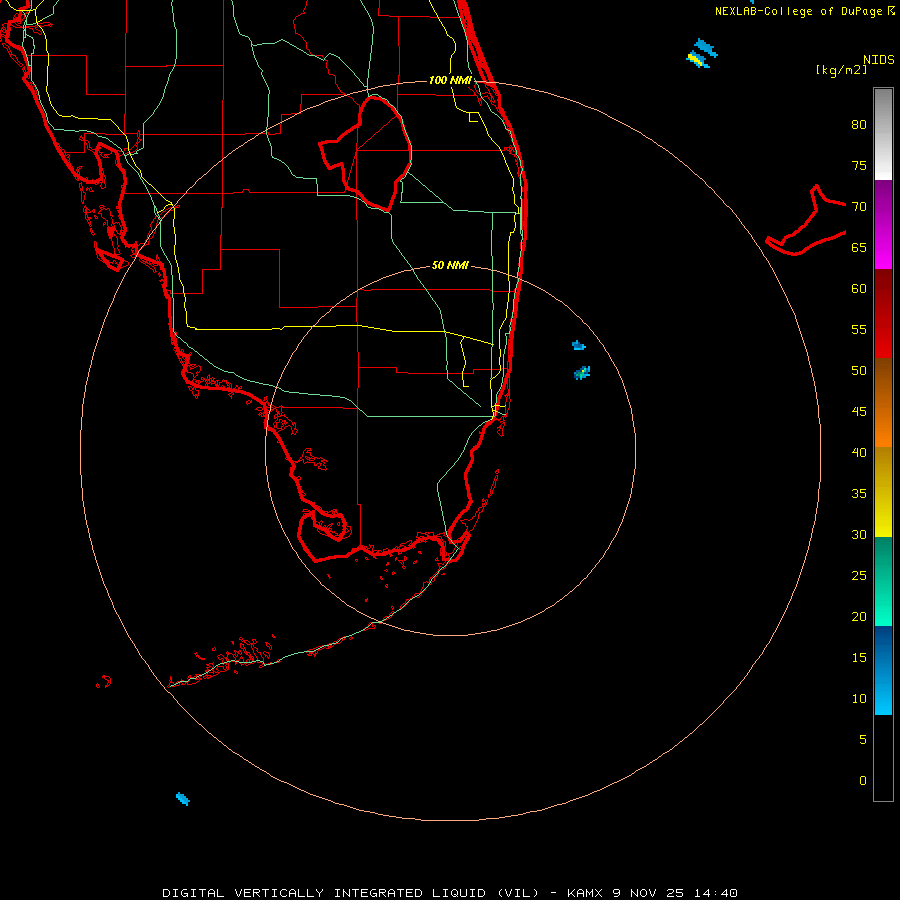This screenshot has width=900, height=900.
Task: Click the 70 value on the color scale
Action: 859,207
